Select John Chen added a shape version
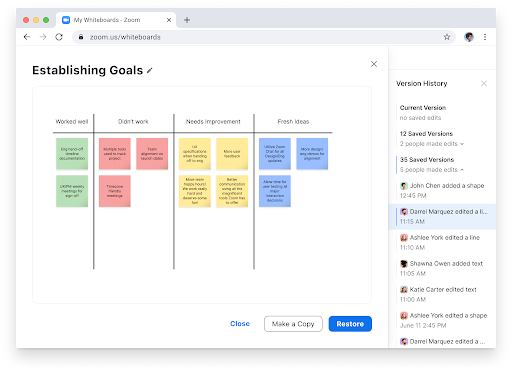 click(x=442, y=190)
